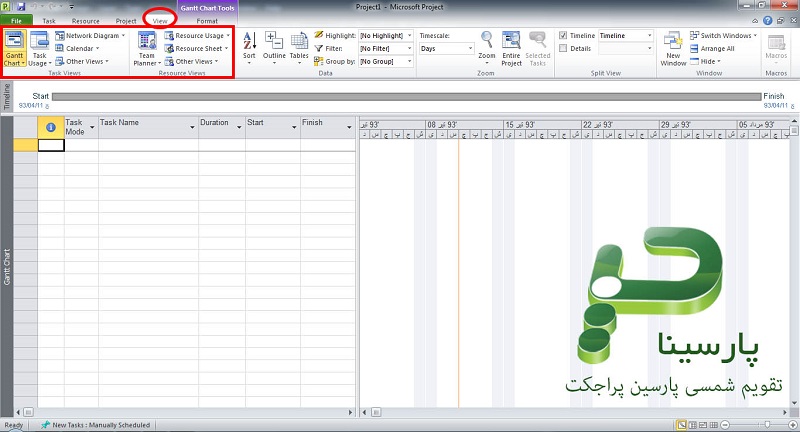
Task: Click Arrange All windows
Action: (x=712, y=48)
